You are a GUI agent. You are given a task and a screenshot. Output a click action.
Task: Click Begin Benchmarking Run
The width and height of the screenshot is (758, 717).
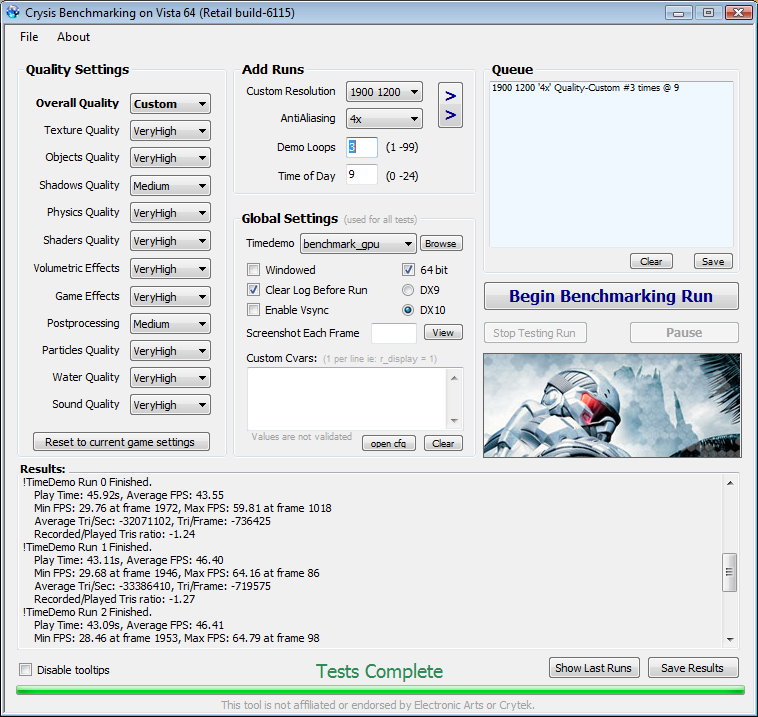611,296
